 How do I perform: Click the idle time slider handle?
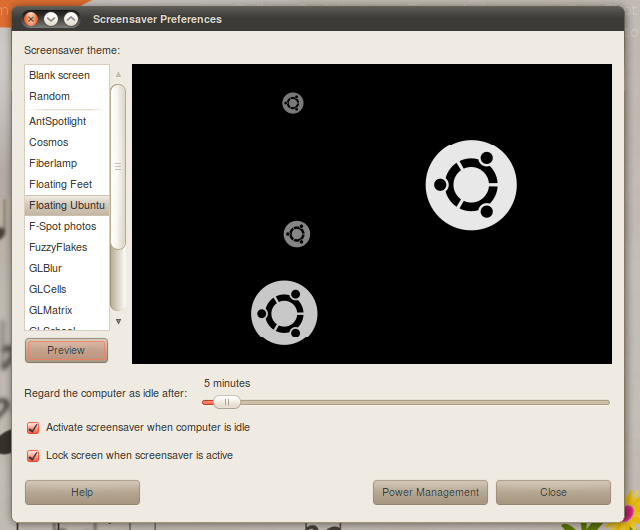point(227,402)
